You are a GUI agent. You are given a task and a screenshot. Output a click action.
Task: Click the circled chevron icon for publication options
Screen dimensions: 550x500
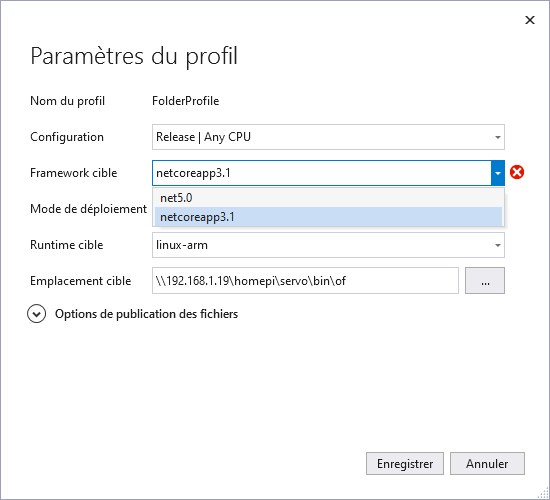point(36,314)
